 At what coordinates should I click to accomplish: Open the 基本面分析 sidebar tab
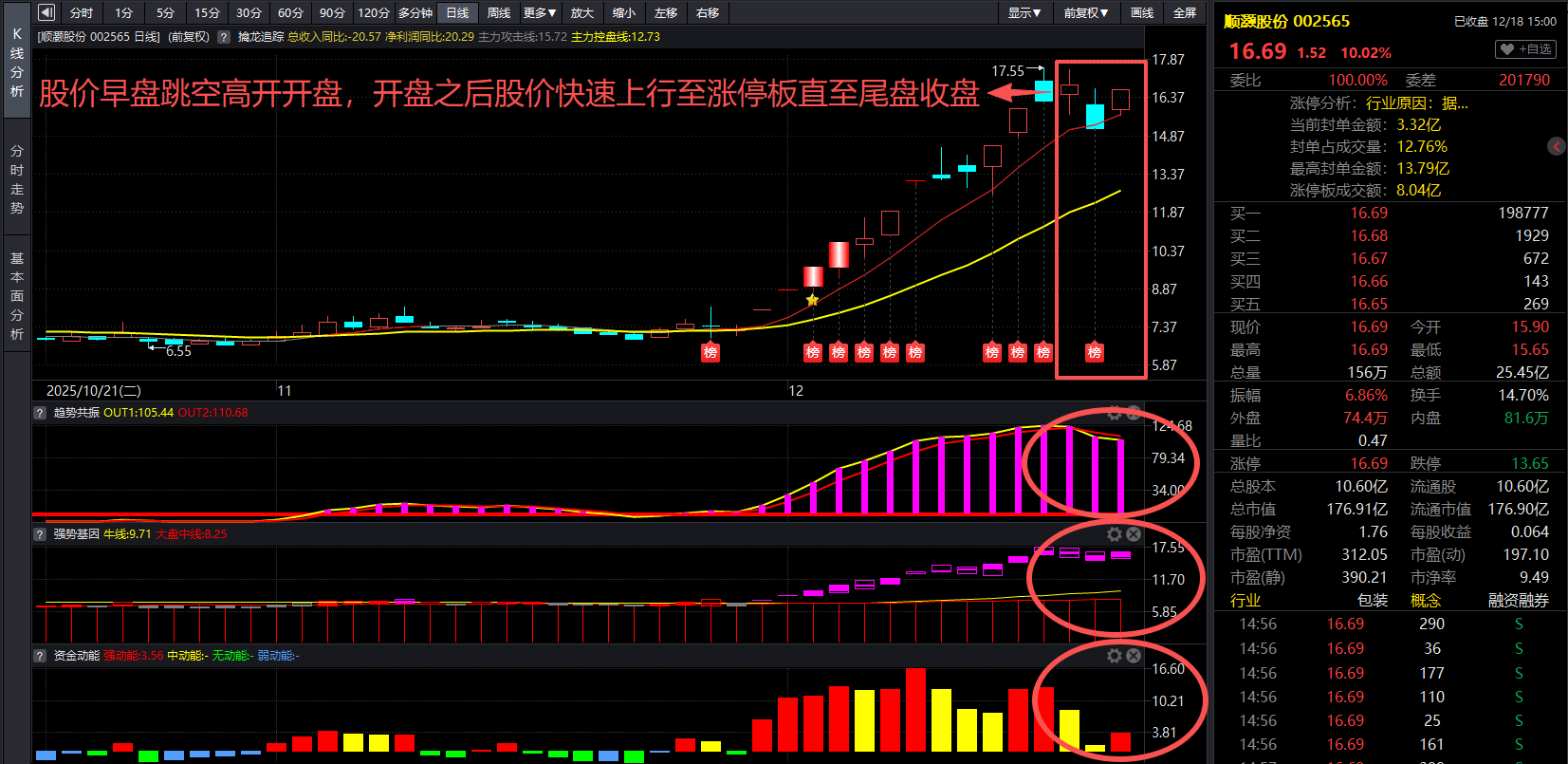coord(17,295)
